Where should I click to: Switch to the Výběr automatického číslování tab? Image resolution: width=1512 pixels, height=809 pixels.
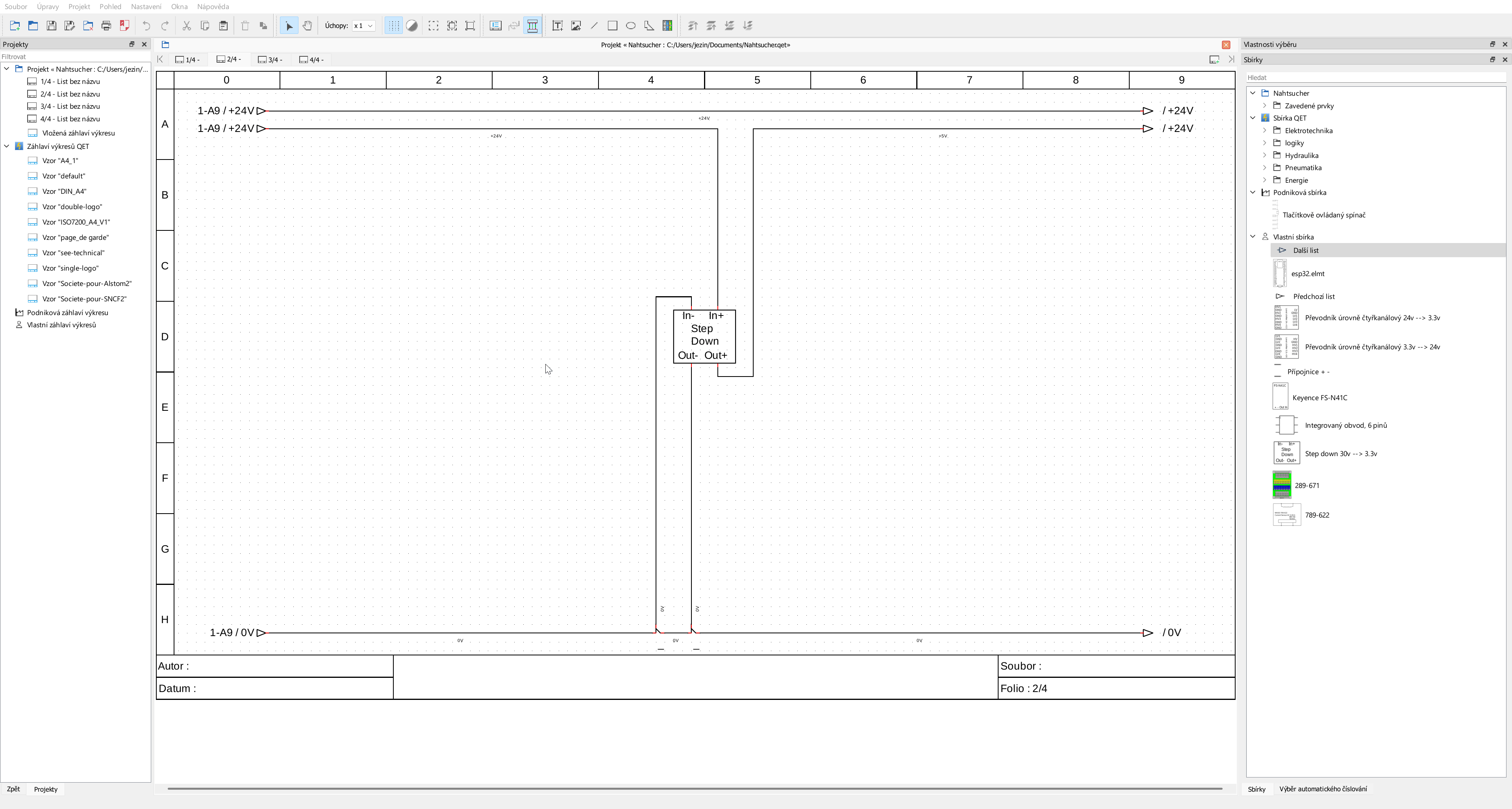tap(1323, 789)
